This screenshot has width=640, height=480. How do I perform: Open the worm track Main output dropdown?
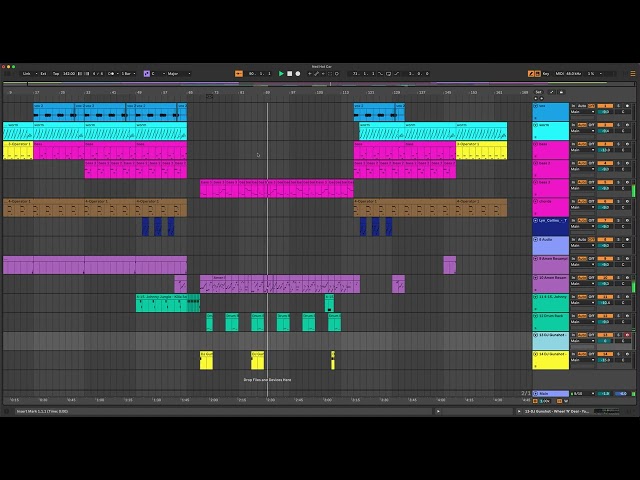(582, 131)
